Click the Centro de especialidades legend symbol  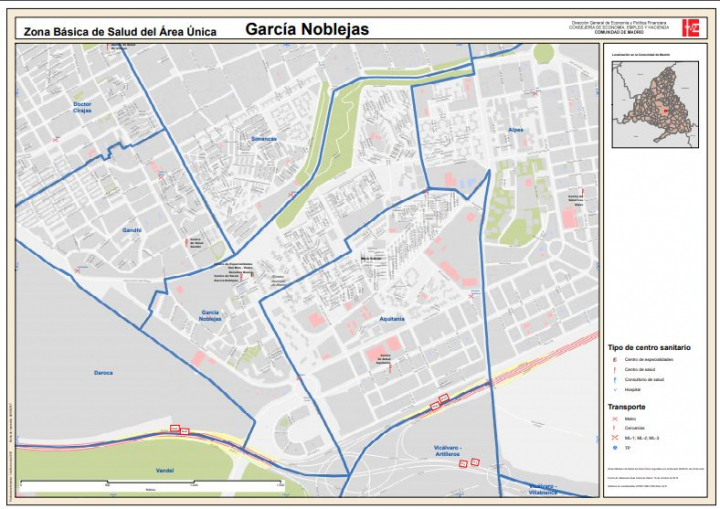pos(614,358)
